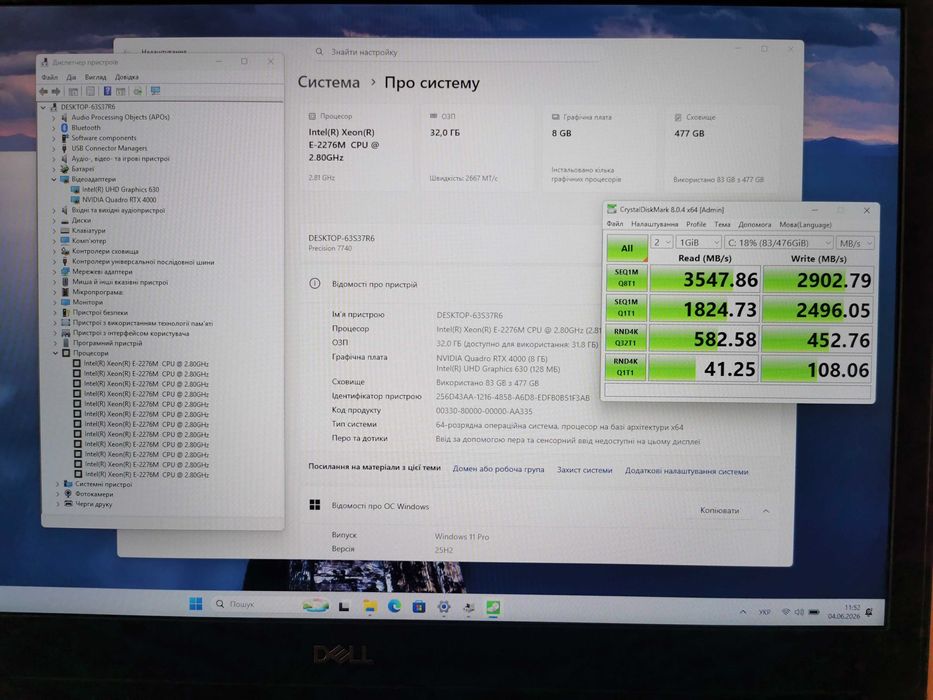This screenshot has height=700, width=933.
Task: Start all tests with the All button
Action: pos(627,248)
